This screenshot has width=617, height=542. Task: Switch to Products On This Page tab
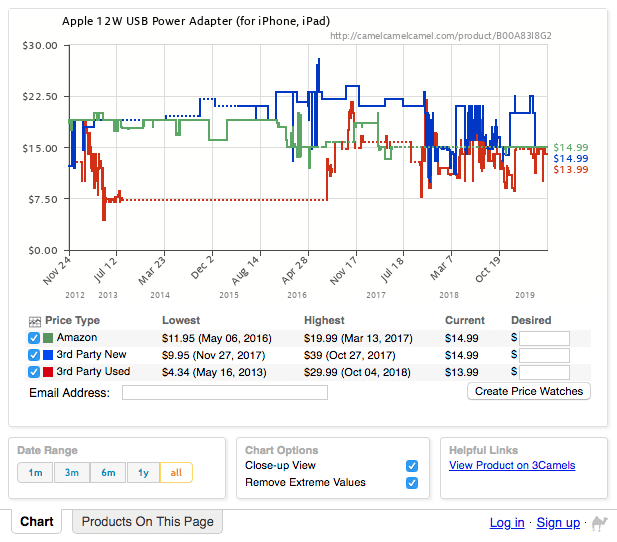tap(148, 522)
